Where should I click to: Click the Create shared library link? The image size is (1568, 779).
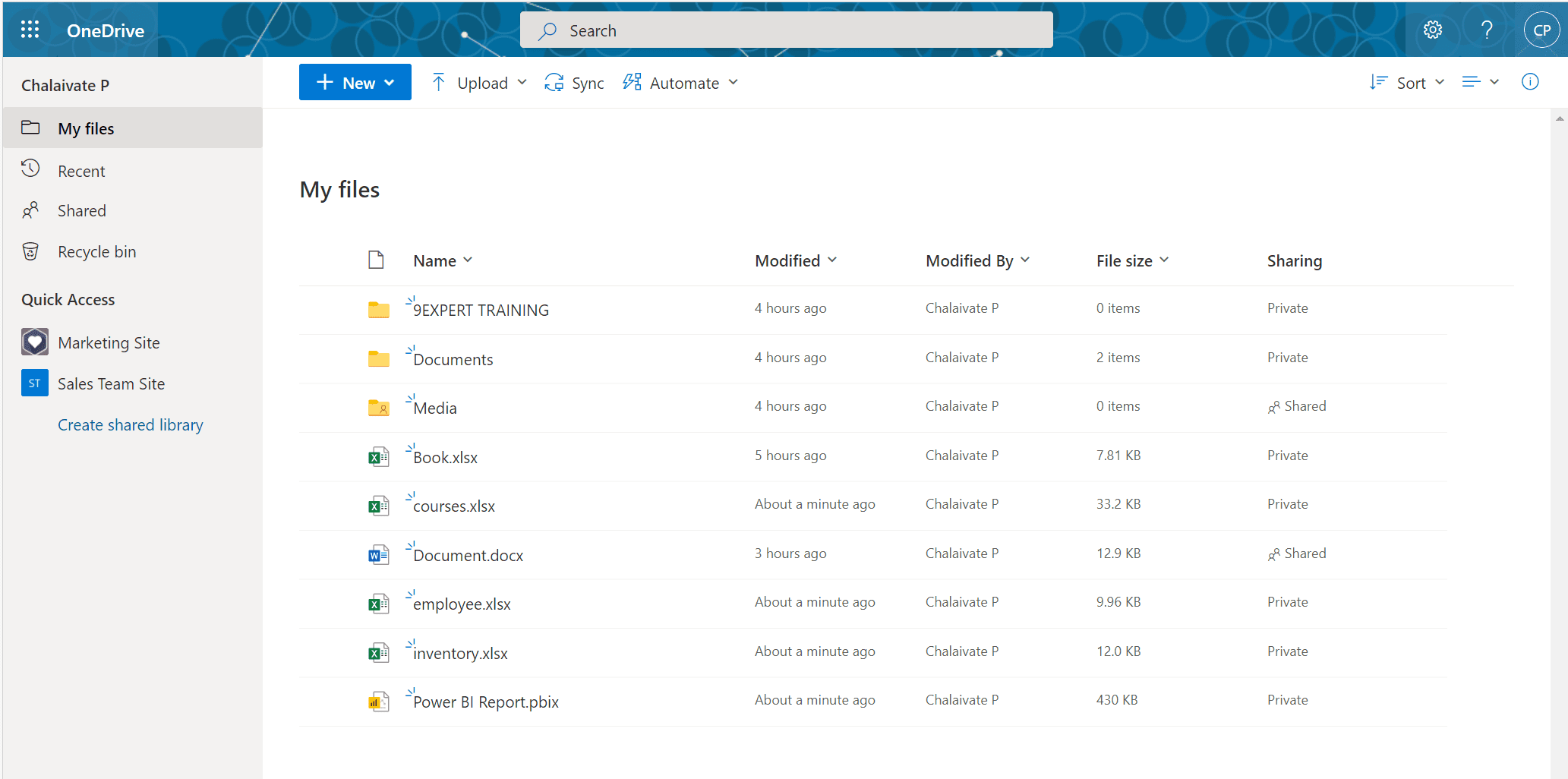pyautogui.click(x=130, y=424)
